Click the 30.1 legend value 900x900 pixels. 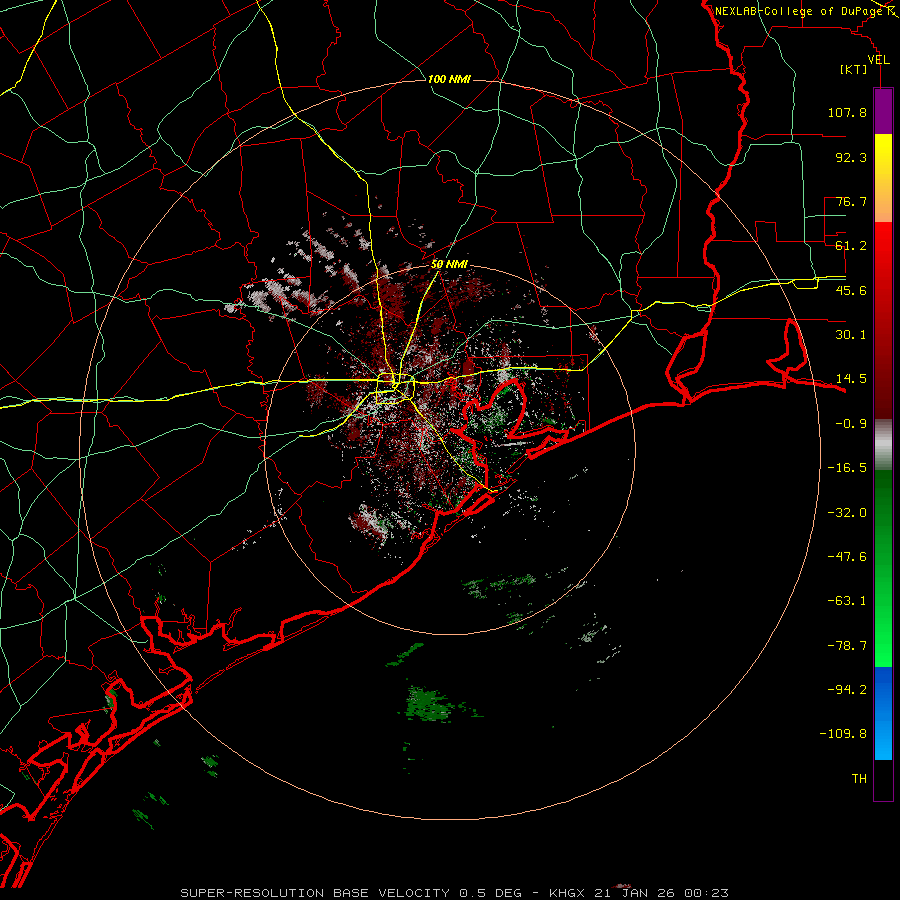(851, 335)
